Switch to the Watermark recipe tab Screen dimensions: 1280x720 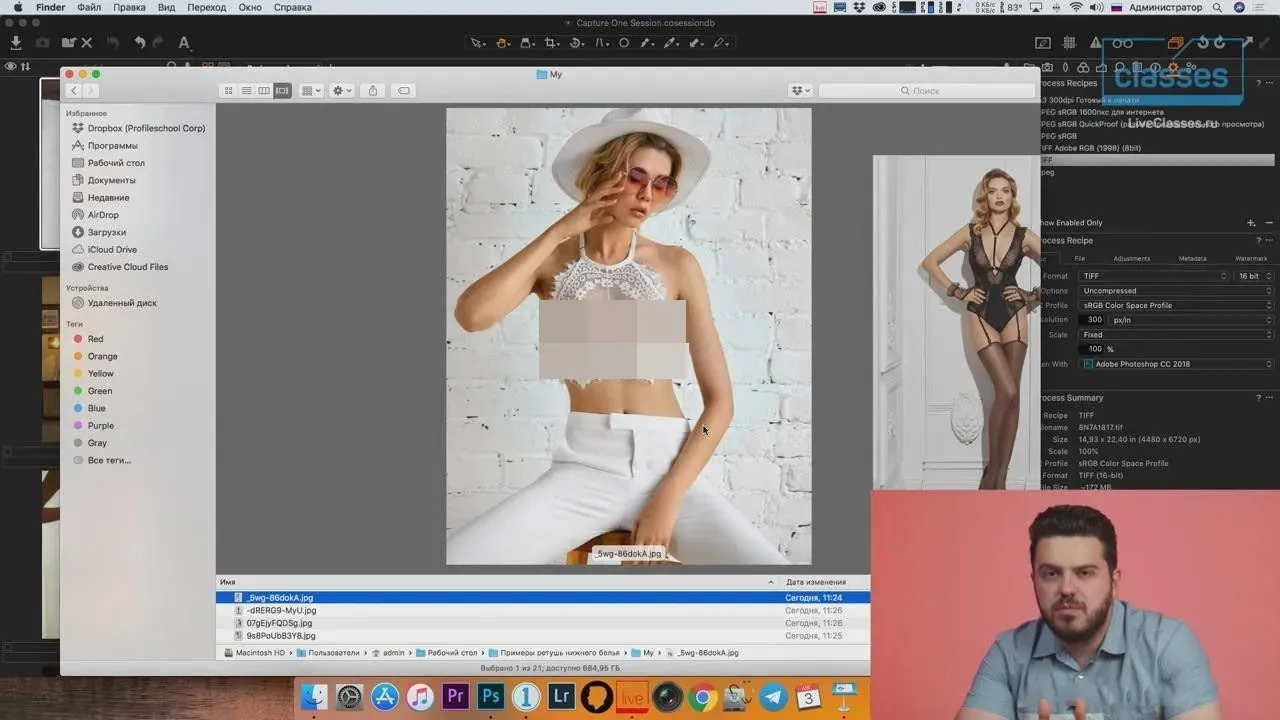[x=1251, y=259]
